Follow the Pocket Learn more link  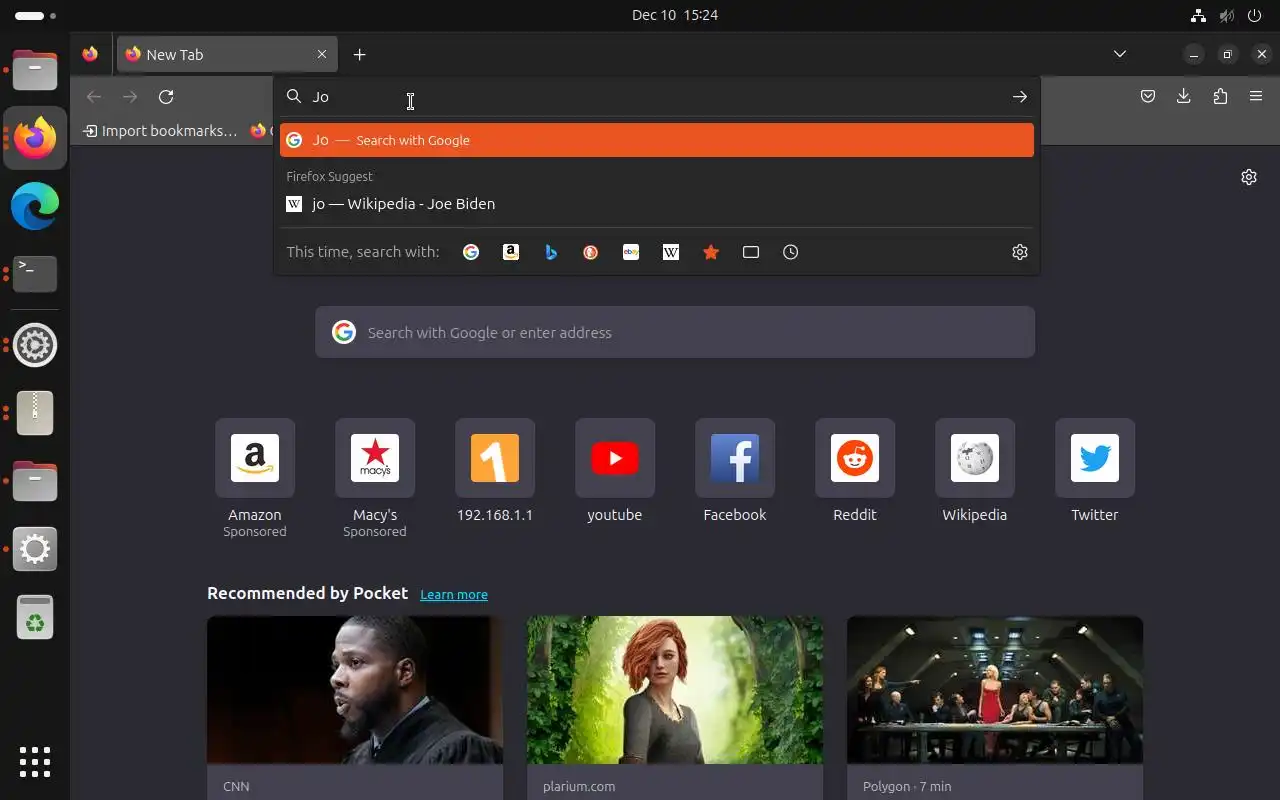click(454, 595)
